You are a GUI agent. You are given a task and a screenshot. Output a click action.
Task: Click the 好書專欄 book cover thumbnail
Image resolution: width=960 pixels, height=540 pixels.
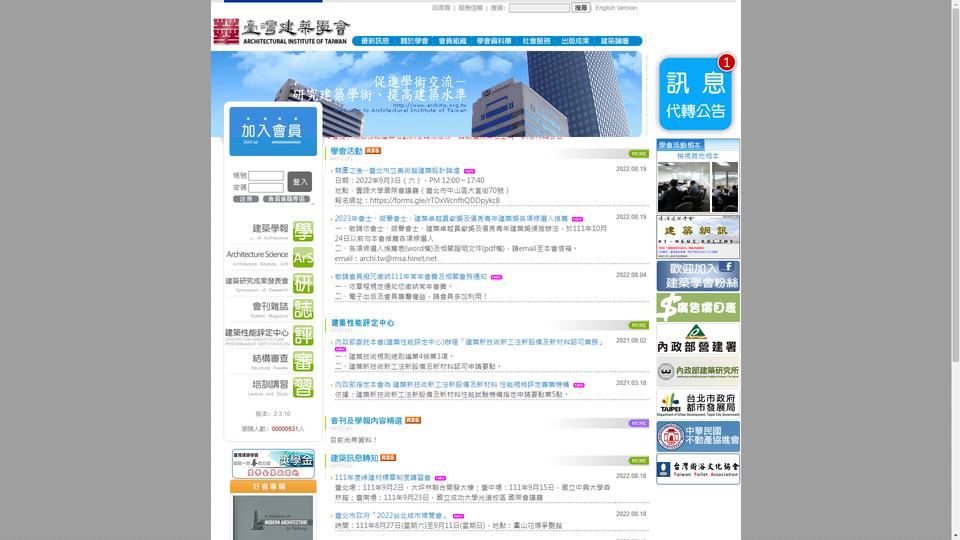(273, 518)
